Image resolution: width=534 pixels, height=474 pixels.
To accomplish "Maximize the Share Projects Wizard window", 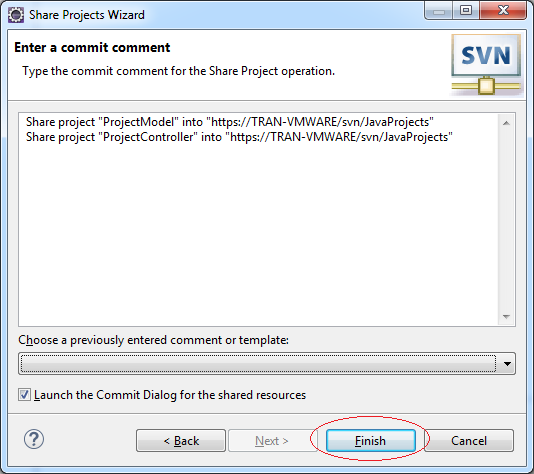I will [x=466, y=11].
